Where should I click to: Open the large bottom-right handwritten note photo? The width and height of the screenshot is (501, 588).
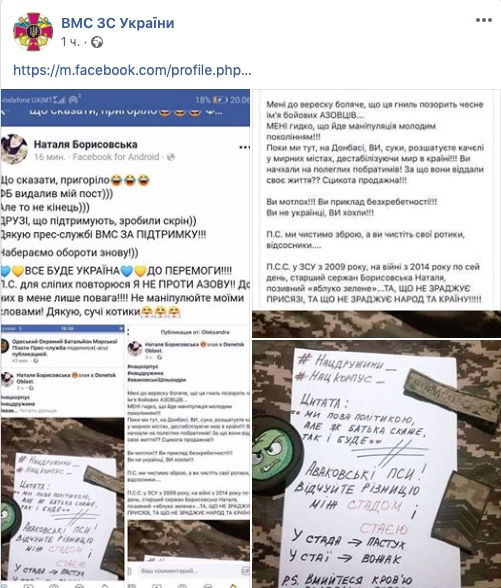coord(376,464)
